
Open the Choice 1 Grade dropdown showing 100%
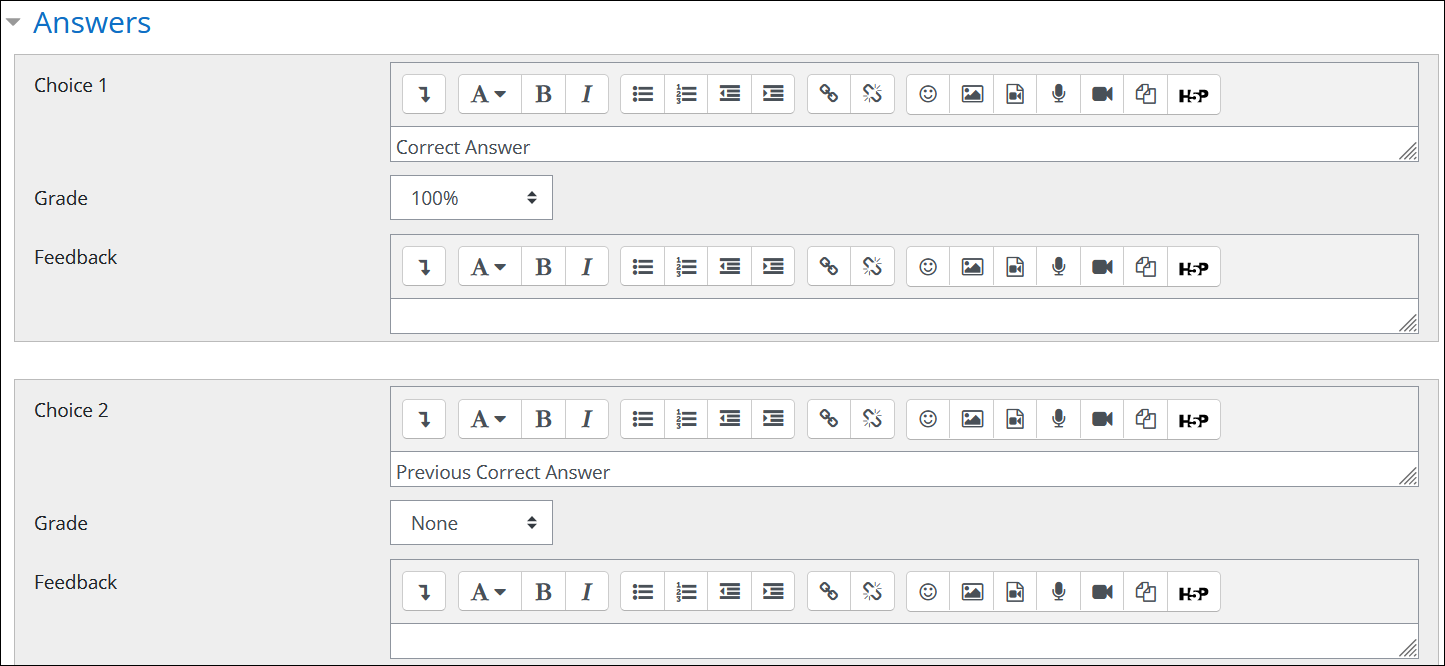(471, 198)
